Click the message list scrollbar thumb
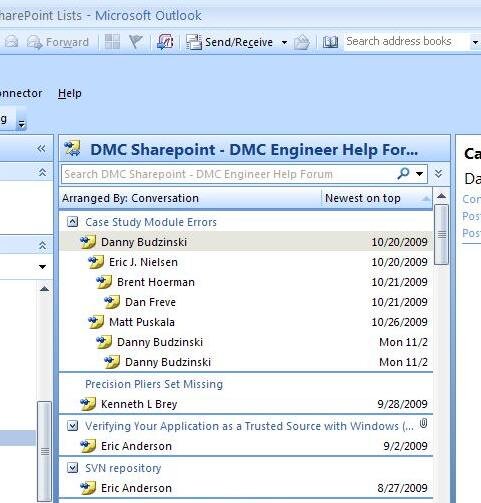This screenshot has width=481, height=503. pos(442,234)
